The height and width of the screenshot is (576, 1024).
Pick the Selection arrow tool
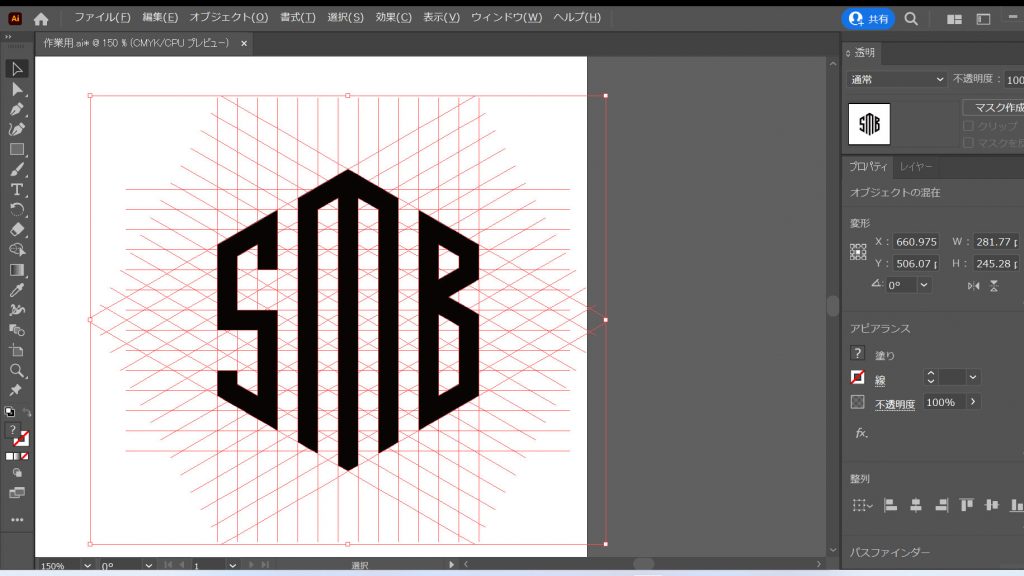coord(17,69)
